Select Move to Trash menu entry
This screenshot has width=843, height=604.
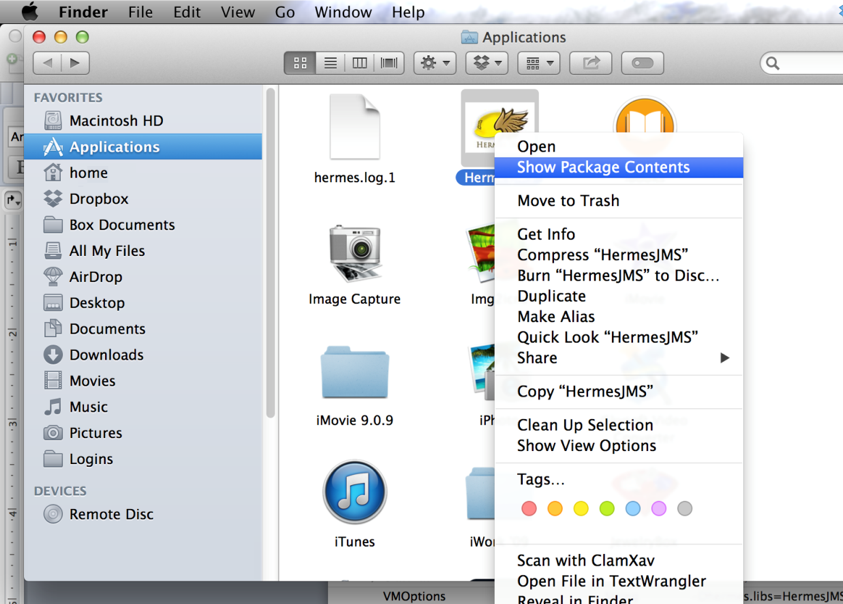click(568, 201)
